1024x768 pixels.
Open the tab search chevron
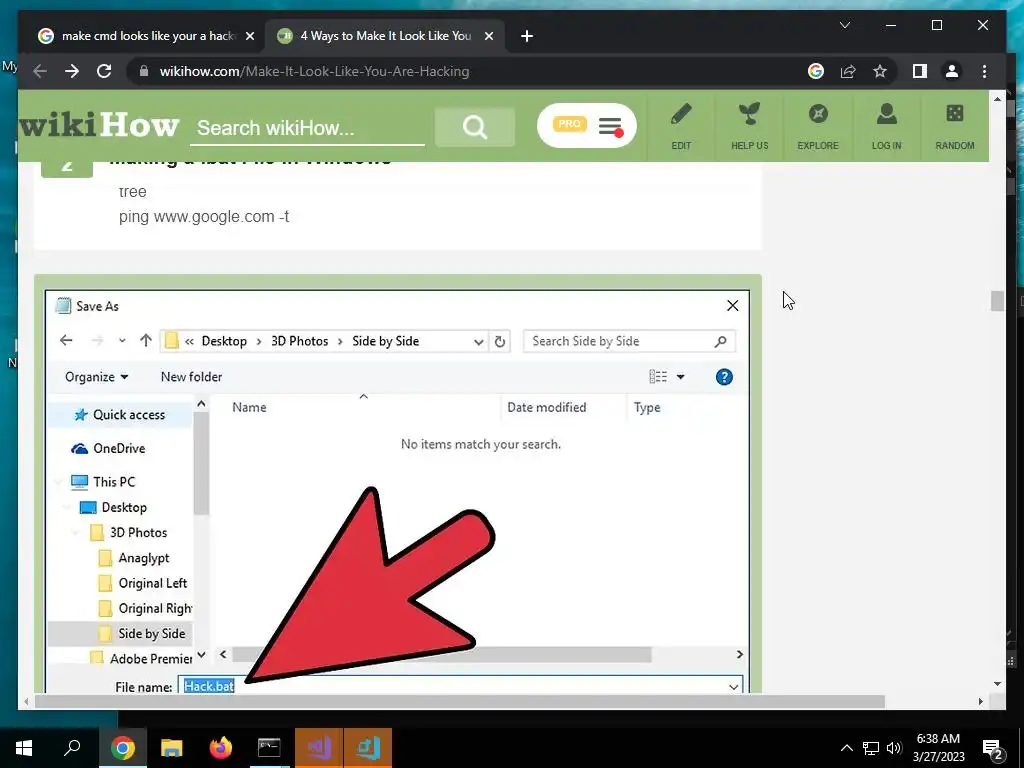(844, 25)
